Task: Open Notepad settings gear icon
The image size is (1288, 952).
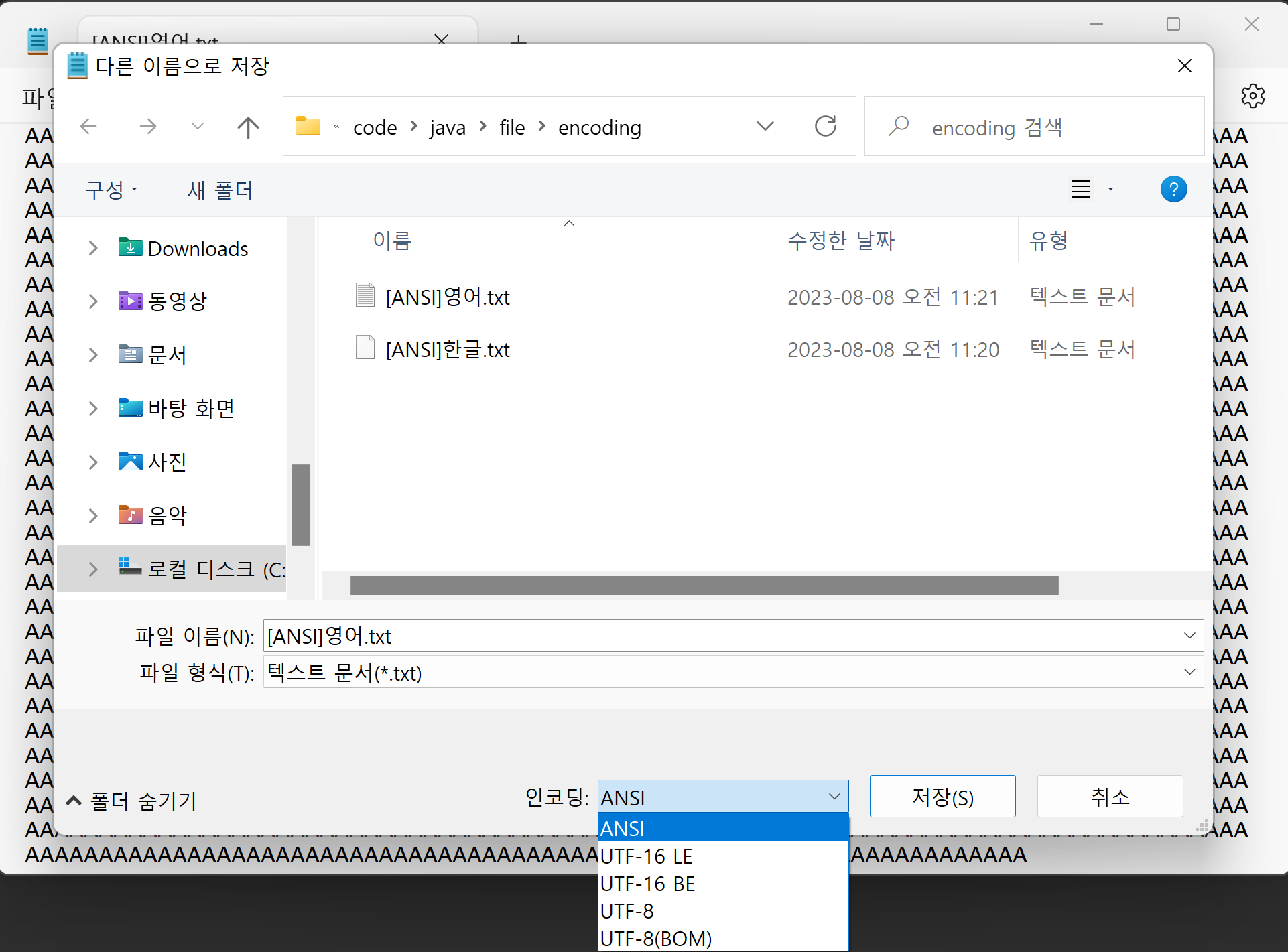Action: tap(1252, 96)
